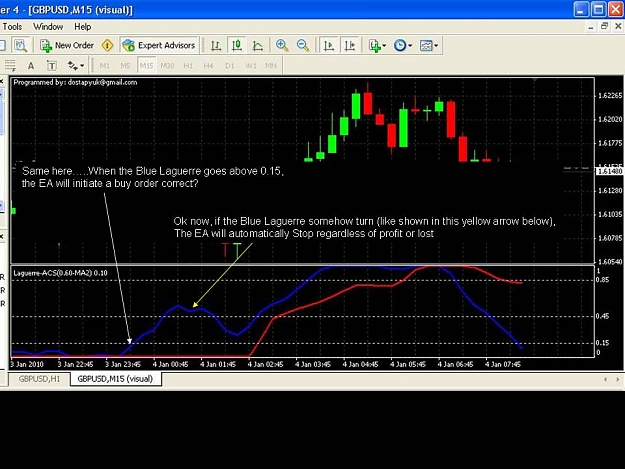
Task: Switch to line chart display
Action: point(257,45)
